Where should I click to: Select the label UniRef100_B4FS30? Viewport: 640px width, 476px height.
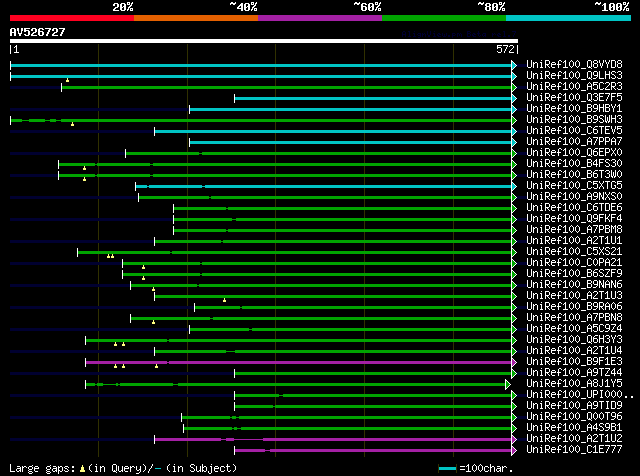[x=574, y=164]
